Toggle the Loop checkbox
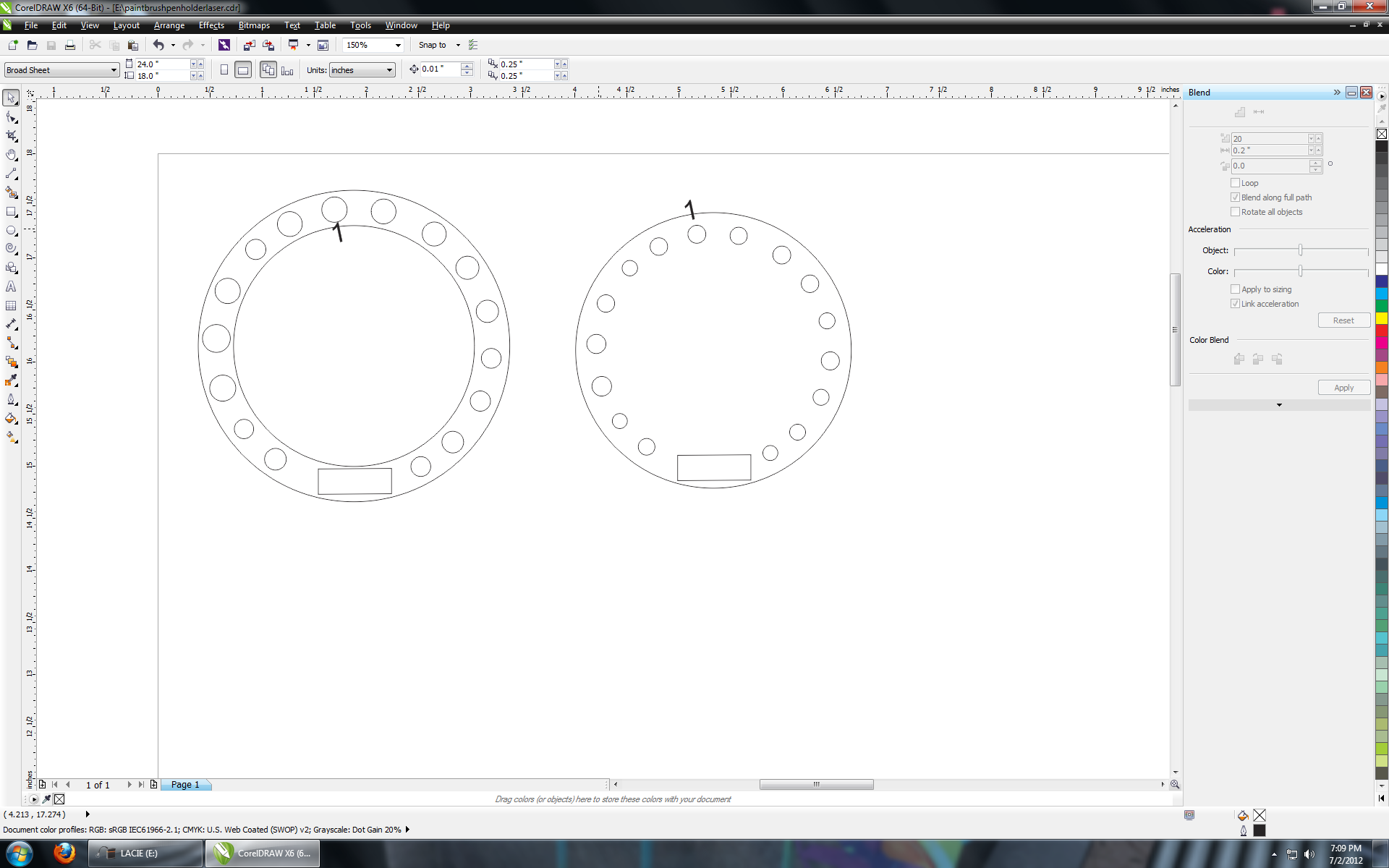Image resolution: width=1389 pixels, height=868 pixels. pos(1235,183)
